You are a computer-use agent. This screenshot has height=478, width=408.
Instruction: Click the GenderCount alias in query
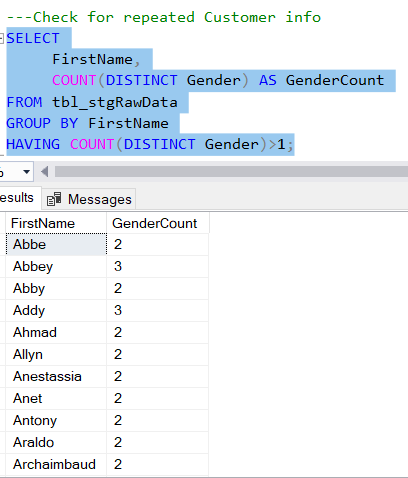335,80
